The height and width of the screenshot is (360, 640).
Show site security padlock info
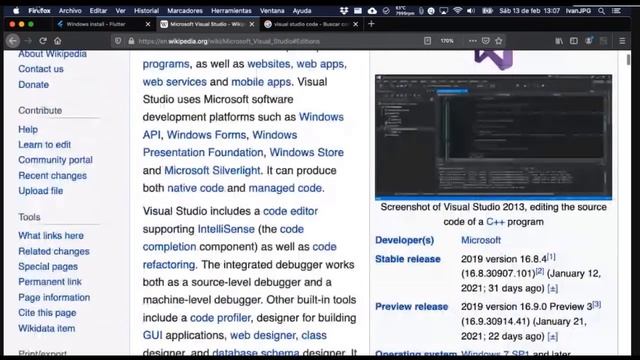[x=131, y=41]
